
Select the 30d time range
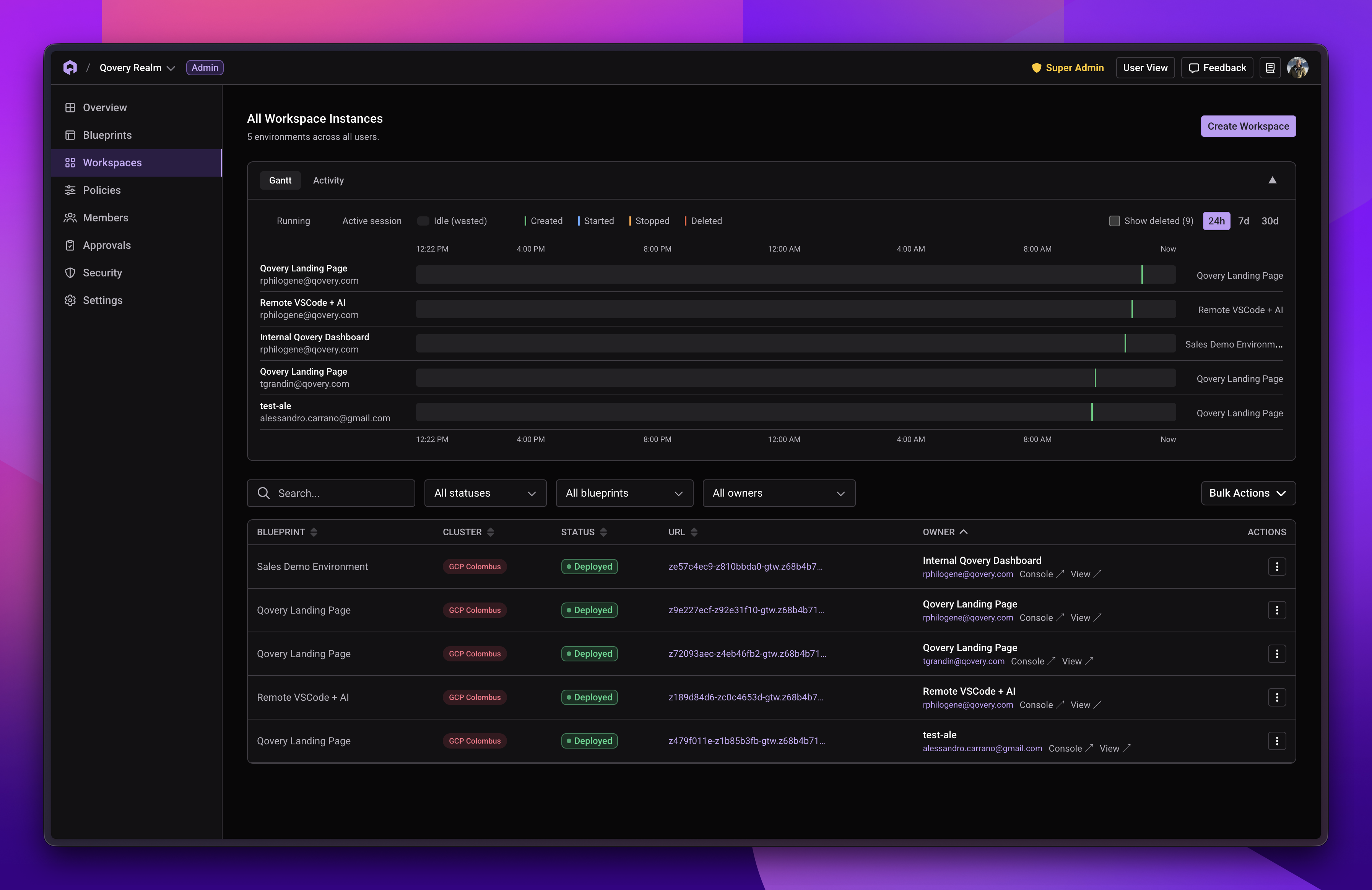(x=1270, y=221)
